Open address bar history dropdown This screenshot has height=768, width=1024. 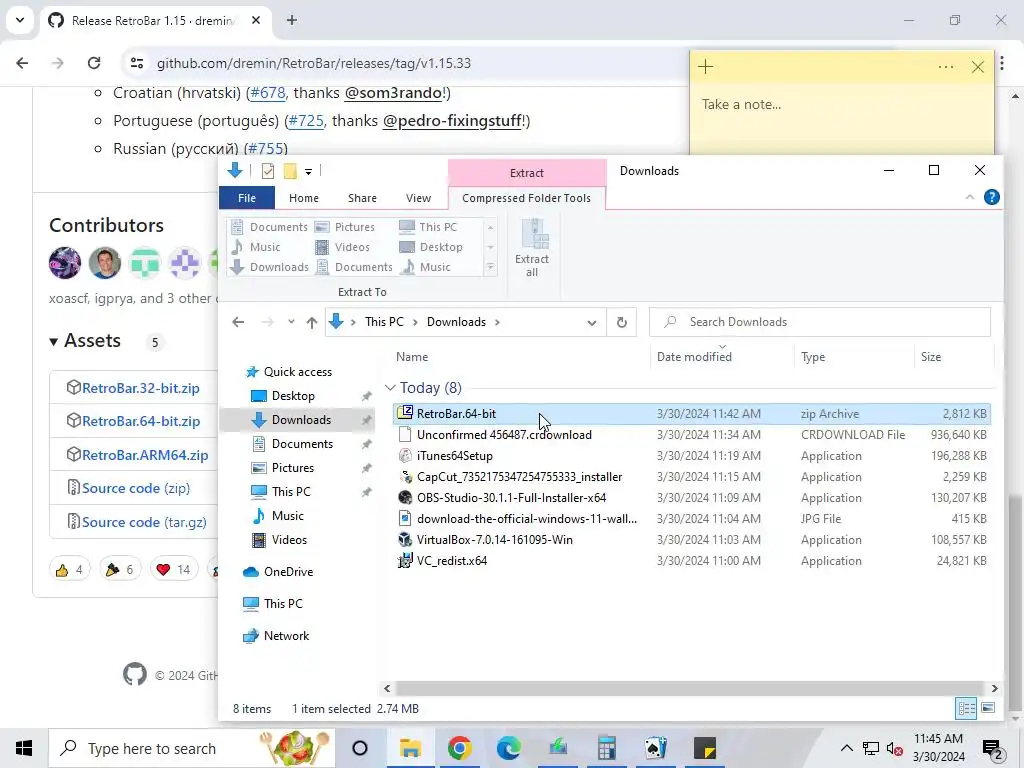pyautogui.click(x=592, y=323)
